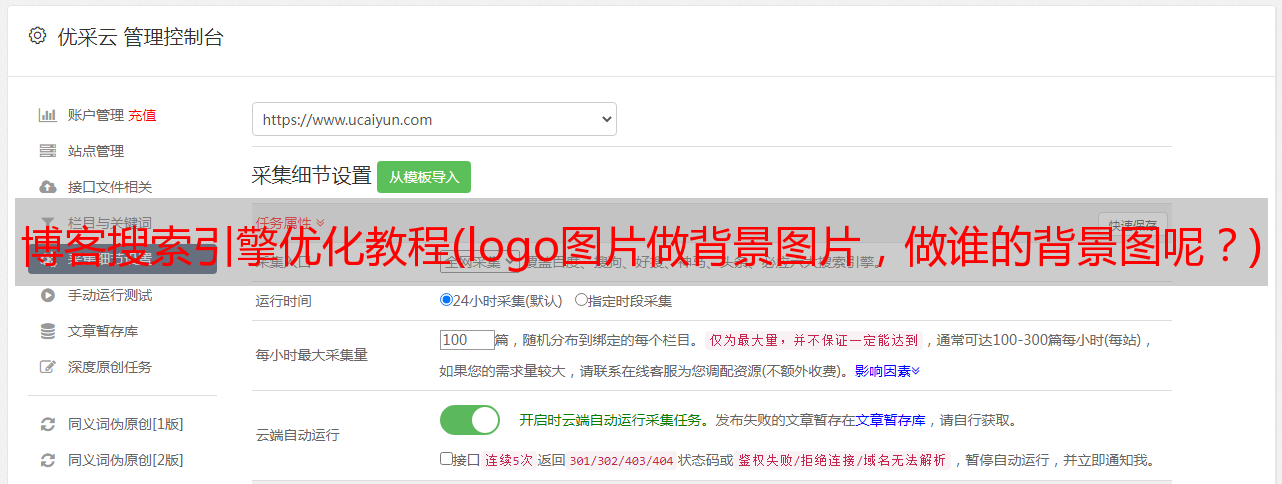The width and height of the screenshot is (1282, 484).
Task: Click the 采集细节设置 page heading
Action: [312, 176]
